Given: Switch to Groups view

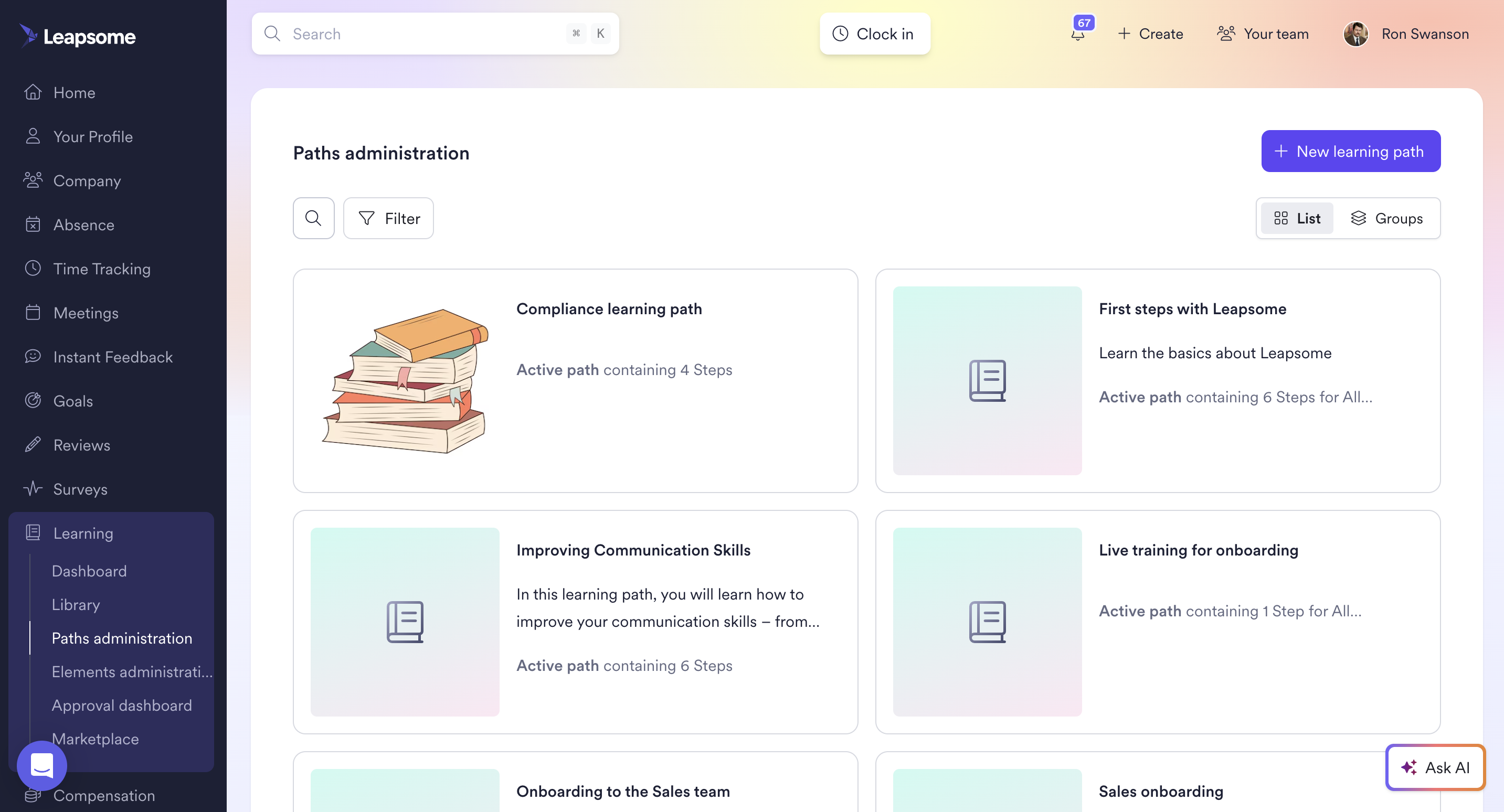Looking at the screenshot, I should 1386,218.
